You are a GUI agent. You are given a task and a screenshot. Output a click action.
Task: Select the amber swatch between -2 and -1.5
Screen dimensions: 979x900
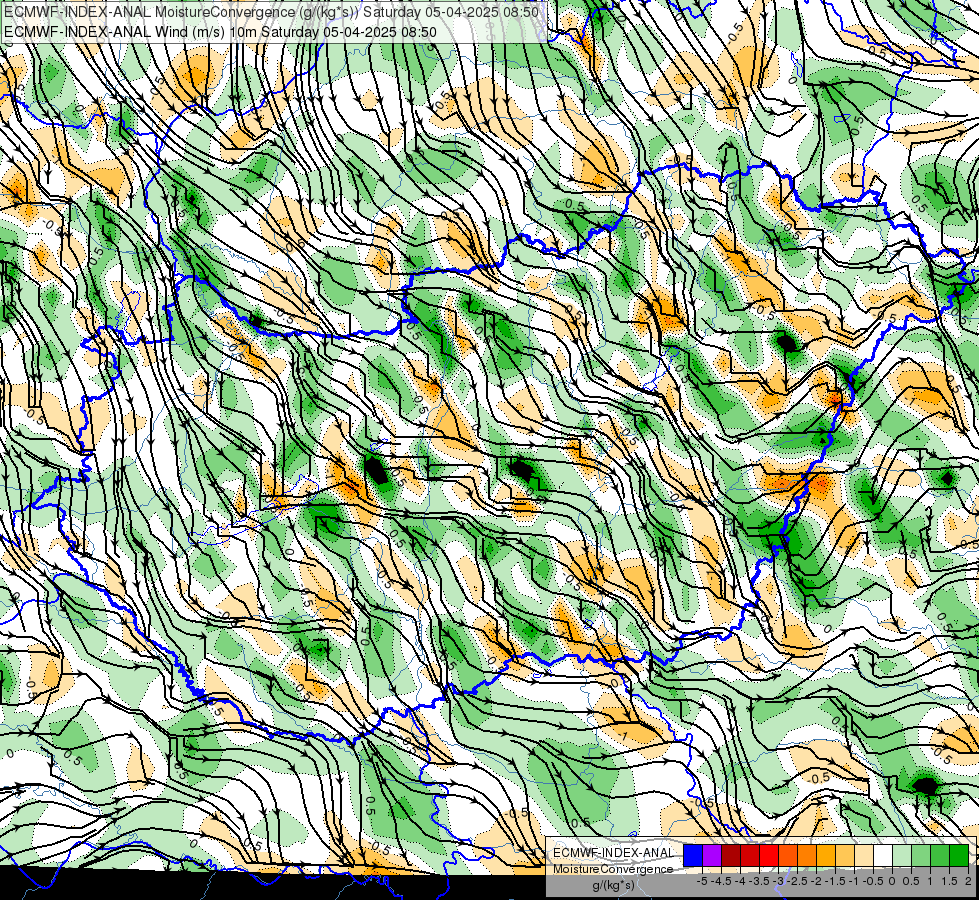(827, 856)
